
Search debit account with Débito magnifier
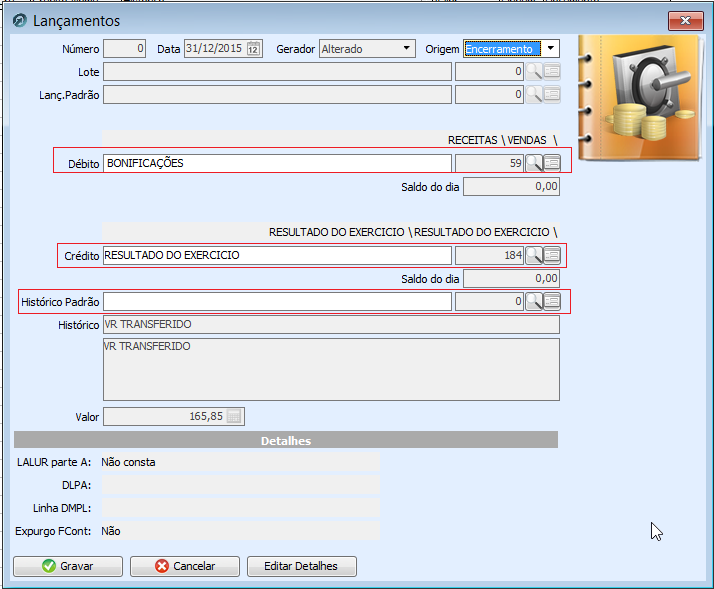coord(534,163)
